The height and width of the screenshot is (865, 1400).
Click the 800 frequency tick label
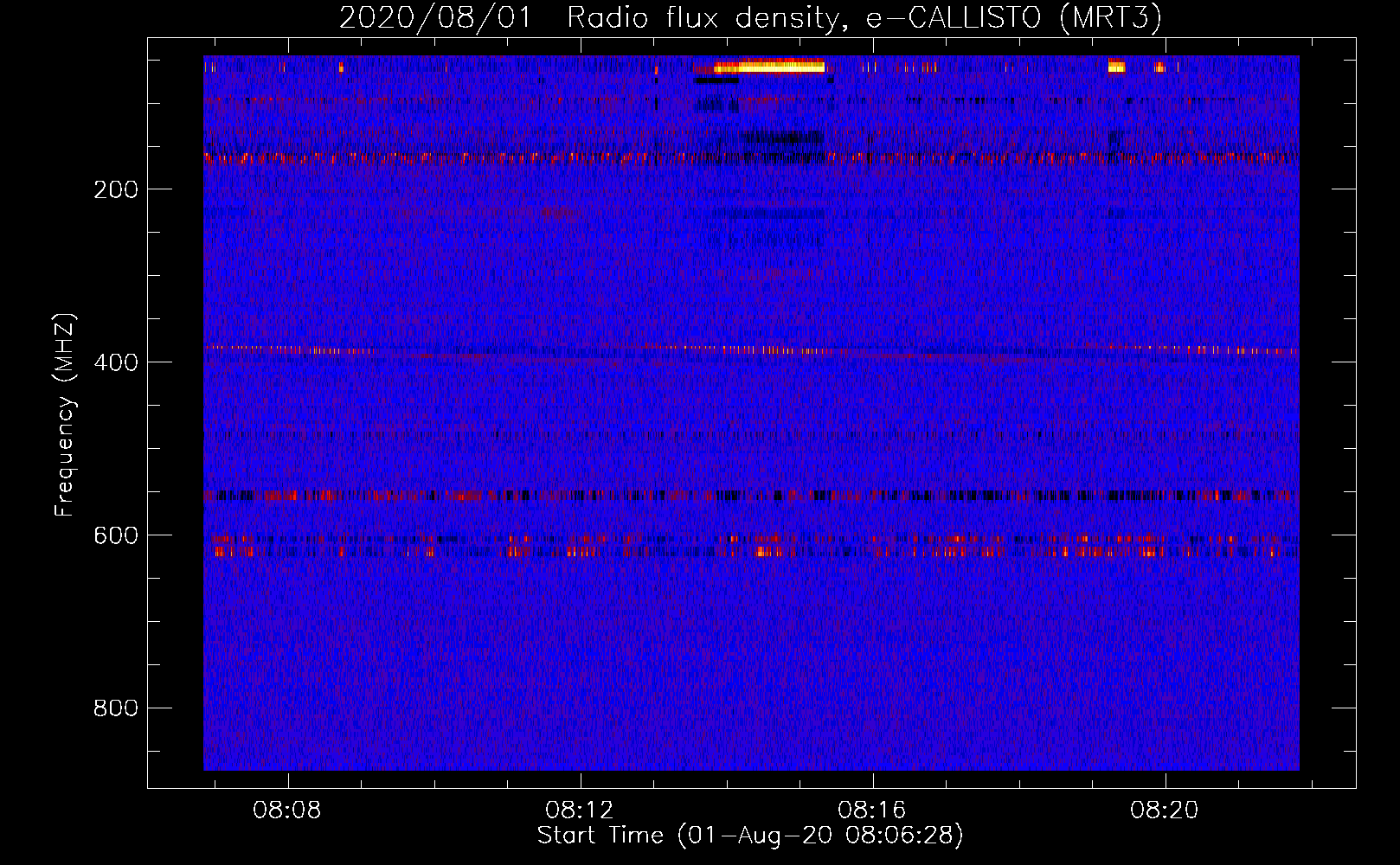116,708
